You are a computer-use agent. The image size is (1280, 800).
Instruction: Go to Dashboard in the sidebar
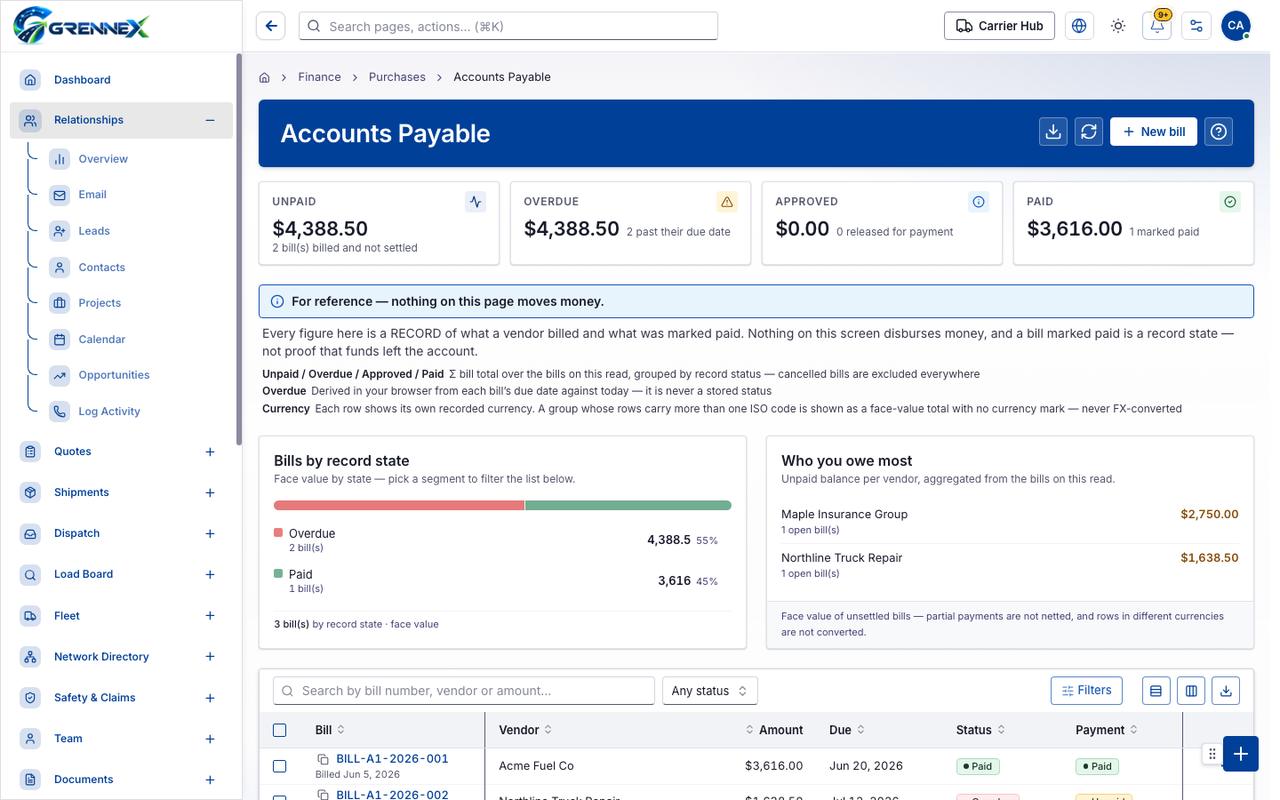tap(82, 80)
